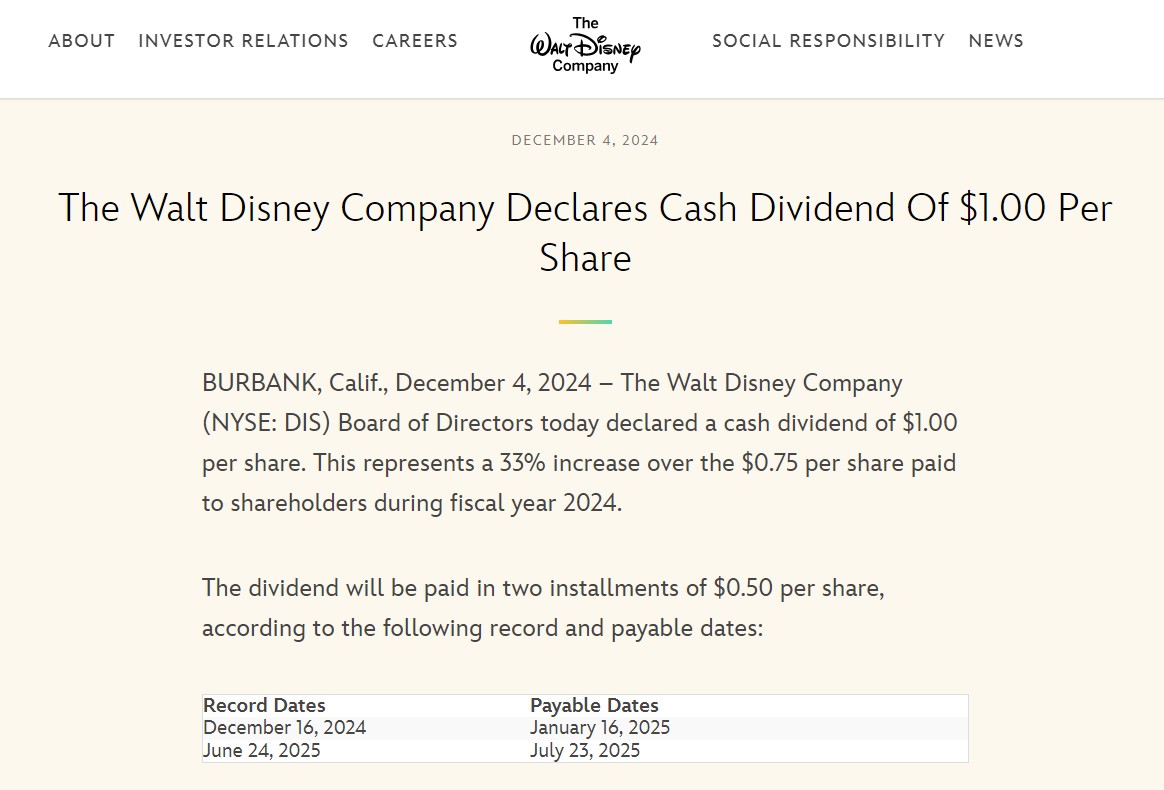1164x790 pixels.
Task: Click the "$0.50 per share" text
Action: coord(798,587)
